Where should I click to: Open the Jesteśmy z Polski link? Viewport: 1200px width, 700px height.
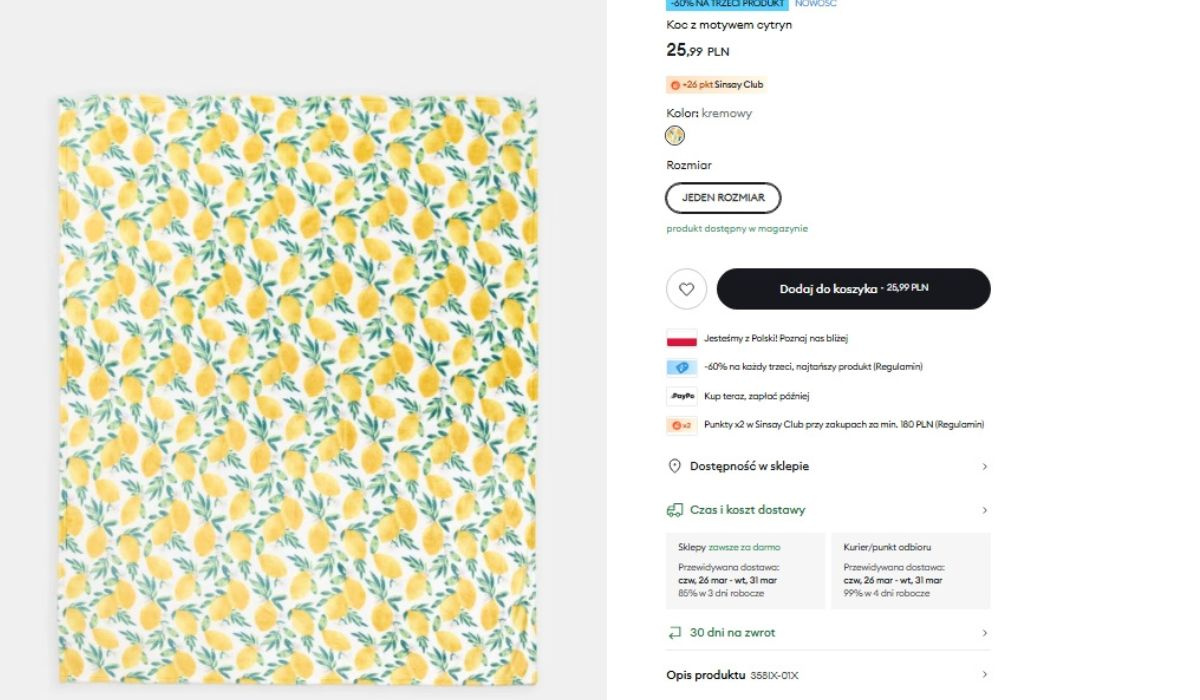[x=775, y=338]
